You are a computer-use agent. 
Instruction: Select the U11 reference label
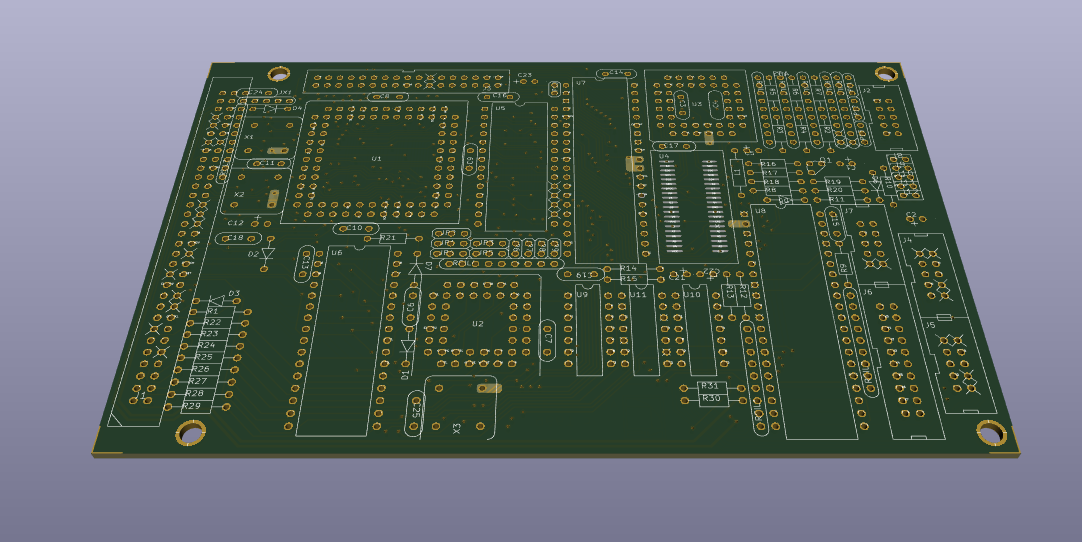638,294
